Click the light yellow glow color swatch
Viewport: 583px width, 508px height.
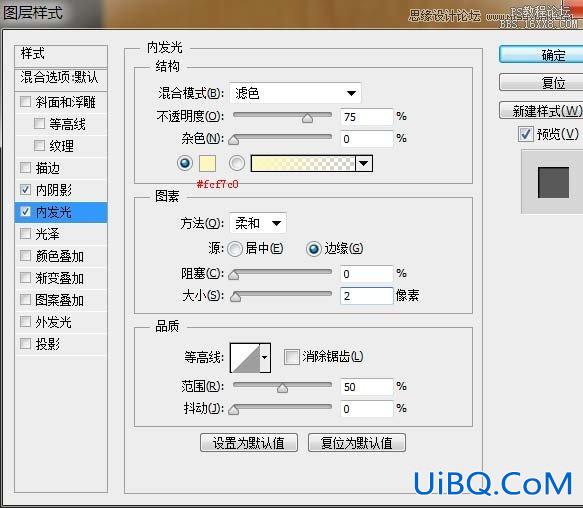pos(207,163)
